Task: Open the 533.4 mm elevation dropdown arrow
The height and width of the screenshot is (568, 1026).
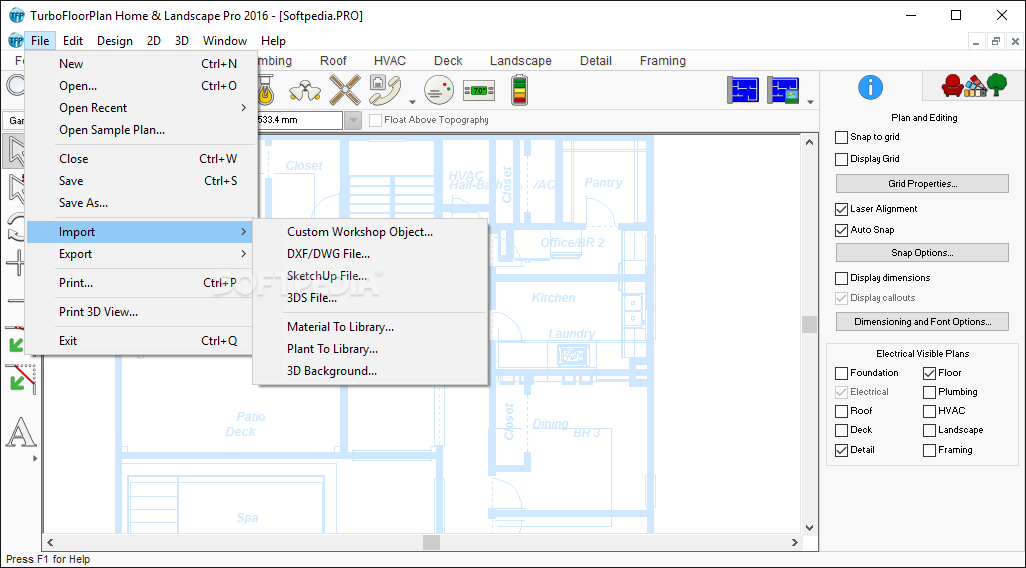Action: pos(353,120)
